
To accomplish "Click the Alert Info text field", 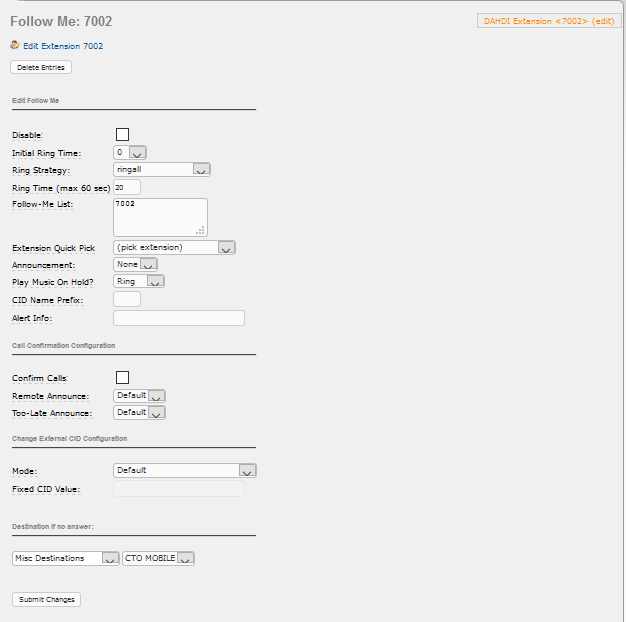I will coord(179,318).
